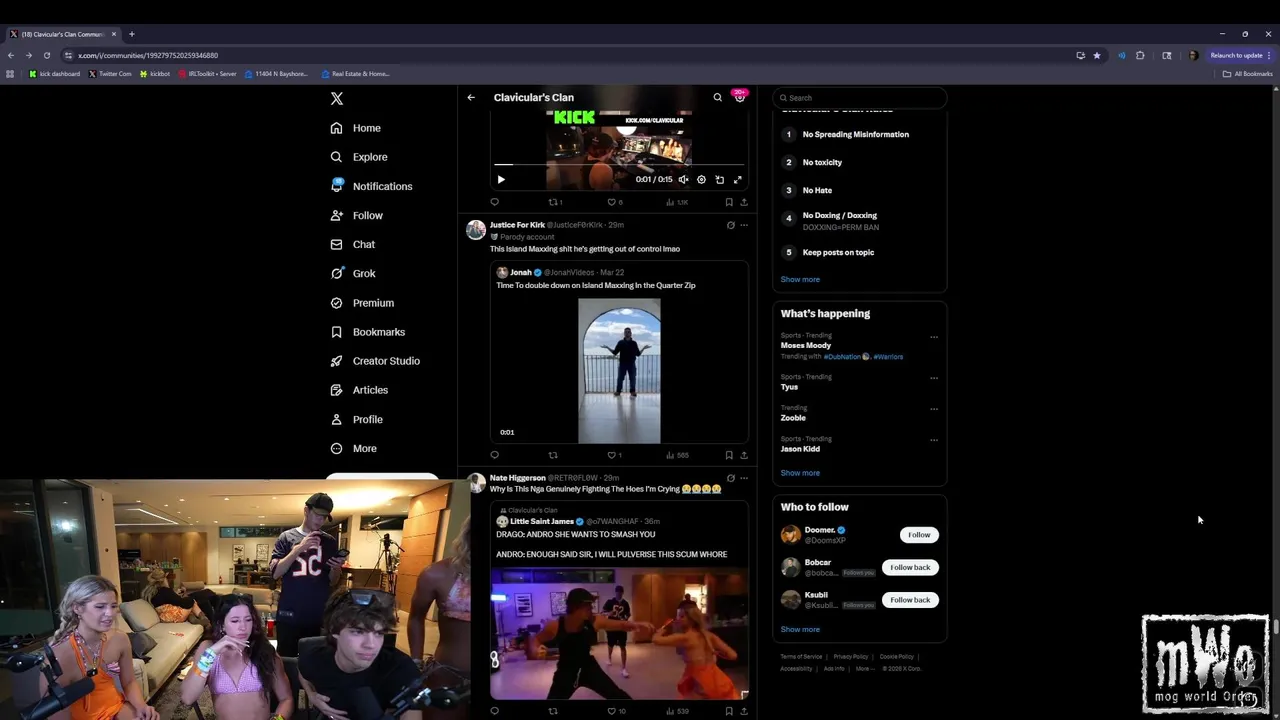Follow the Doomer account
Viewport: 1280px width, 720px height.
pyautogui.click(x=919, y=535)
